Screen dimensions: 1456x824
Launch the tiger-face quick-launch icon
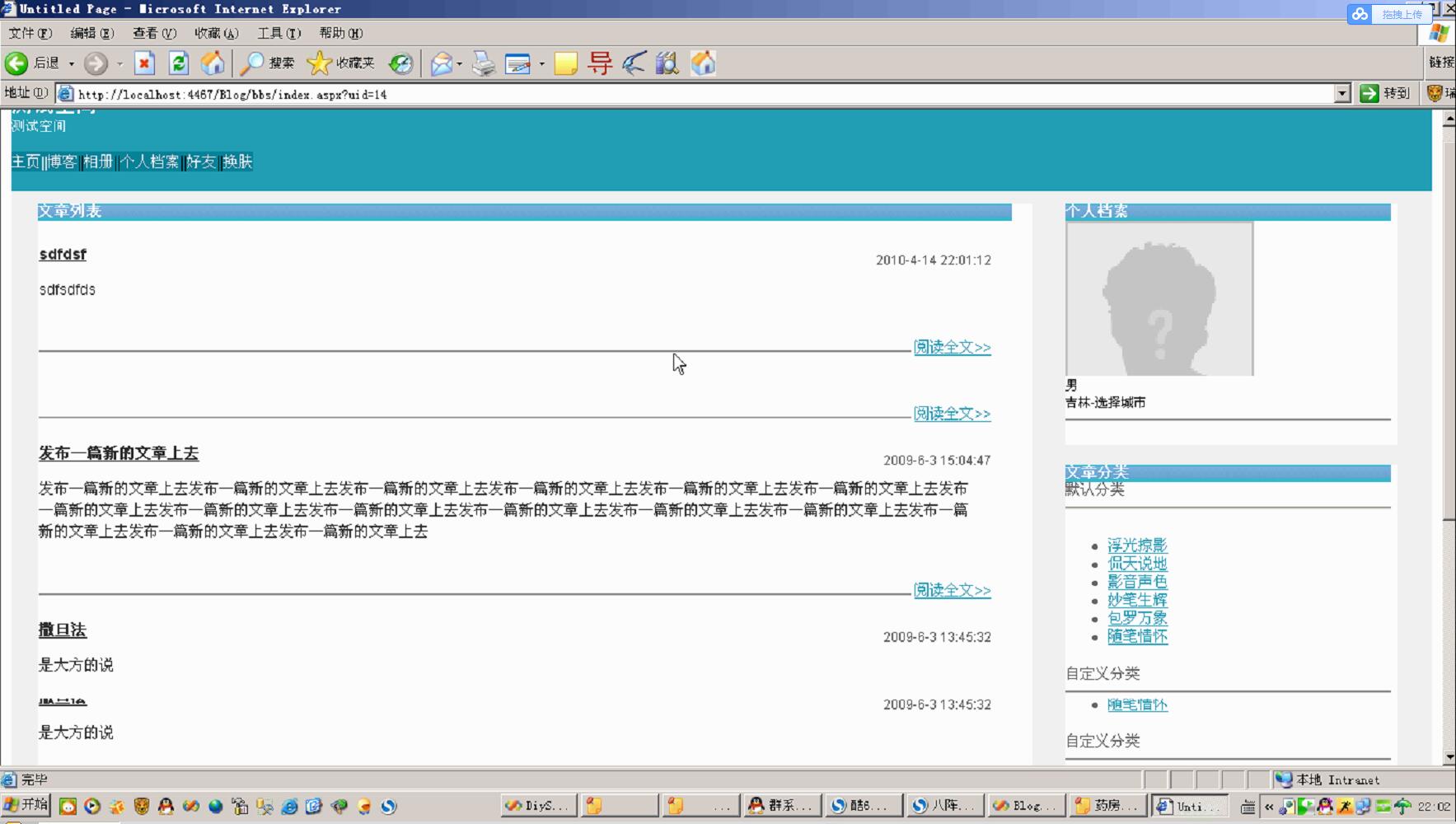click(142, 807)
